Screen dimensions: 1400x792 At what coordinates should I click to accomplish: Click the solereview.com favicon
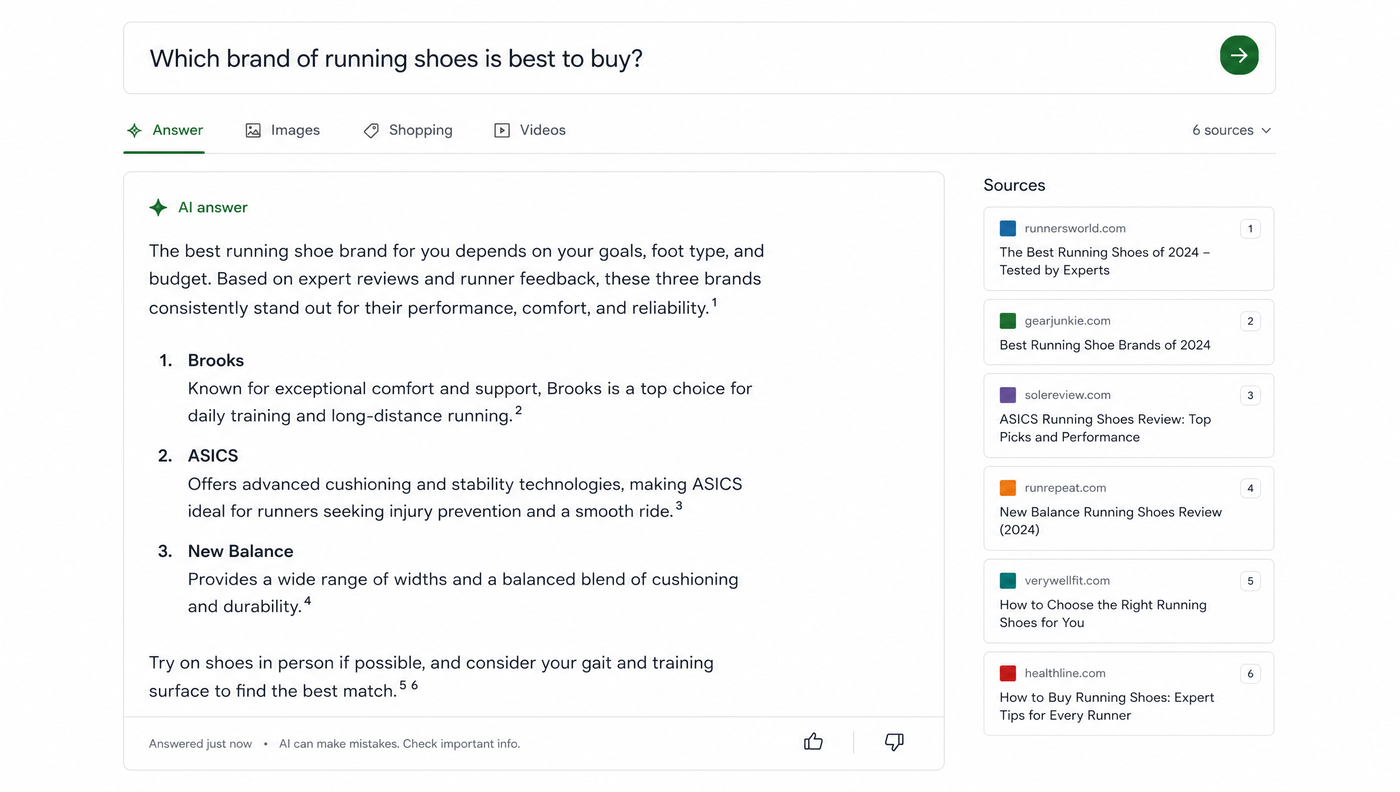pos(1008,395)
